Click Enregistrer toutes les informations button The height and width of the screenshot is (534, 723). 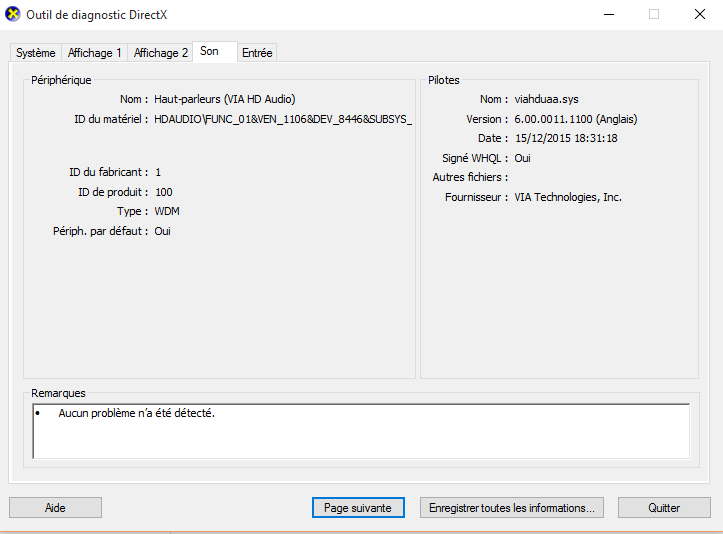coord(512,508)
